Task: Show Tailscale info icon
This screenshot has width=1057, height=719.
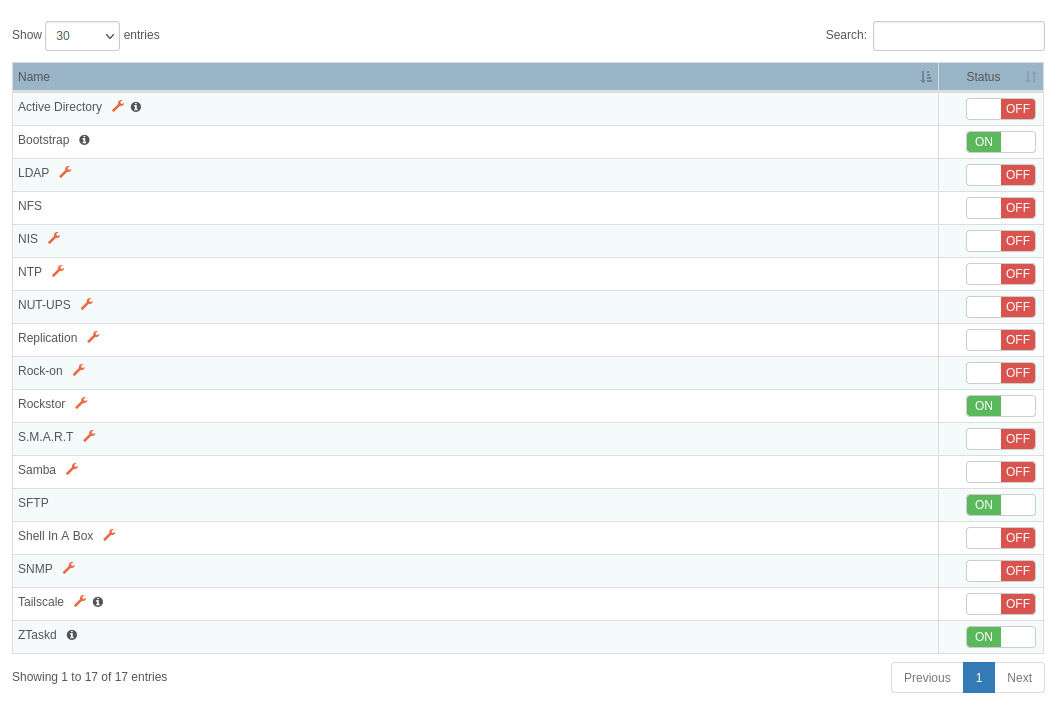Action: coord(98,602)
